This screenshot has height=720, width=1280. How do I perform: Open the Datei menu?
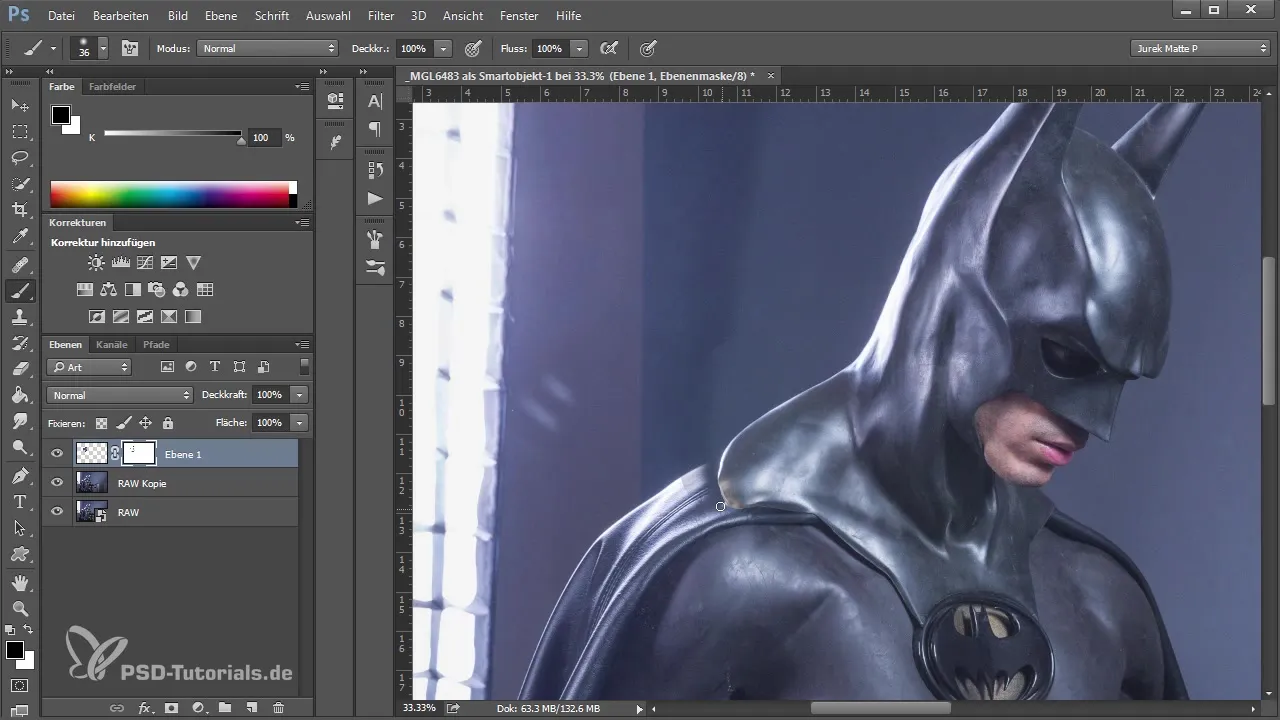point(61,16)
